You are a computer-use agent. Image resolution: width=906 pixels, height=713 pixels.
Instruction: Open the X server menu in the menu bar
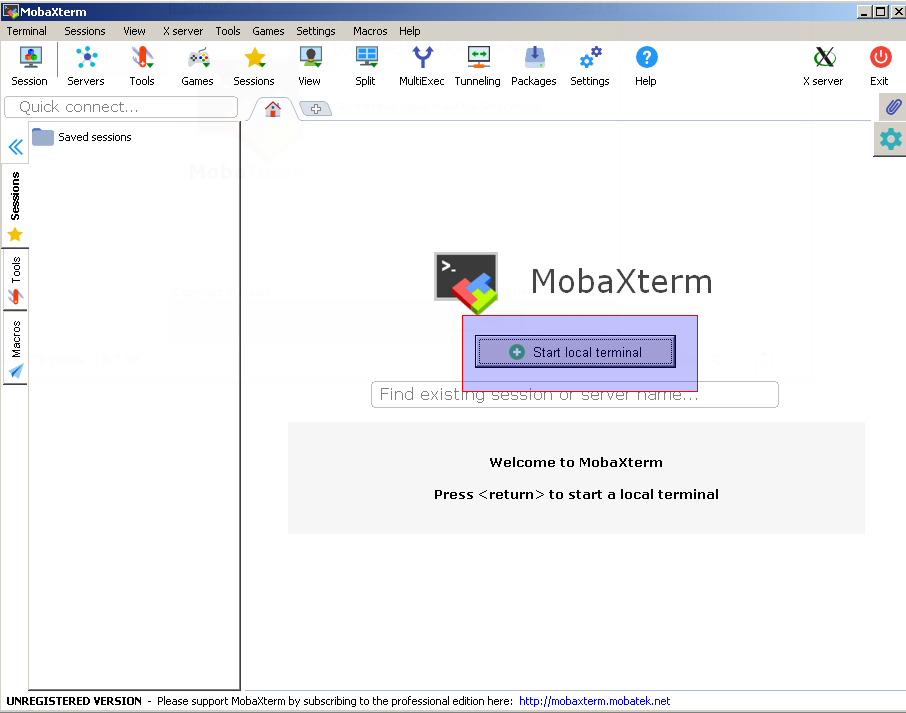183,31
